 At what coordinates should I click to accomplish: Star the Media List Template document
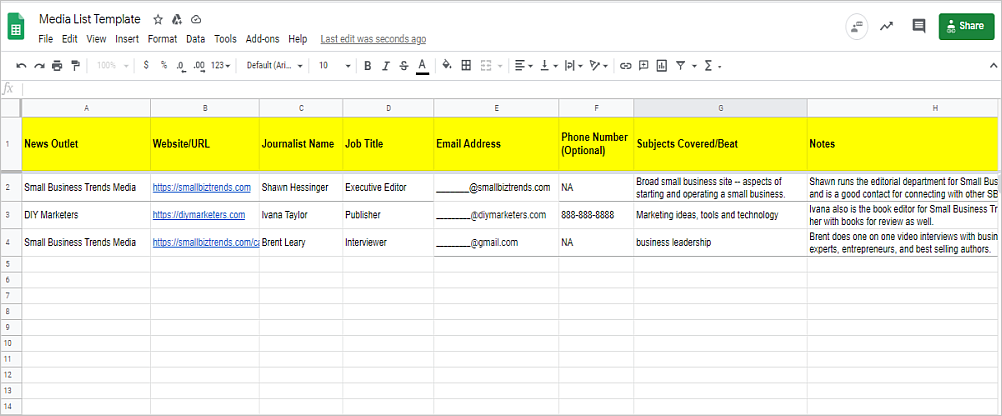(x=158, y=20)
